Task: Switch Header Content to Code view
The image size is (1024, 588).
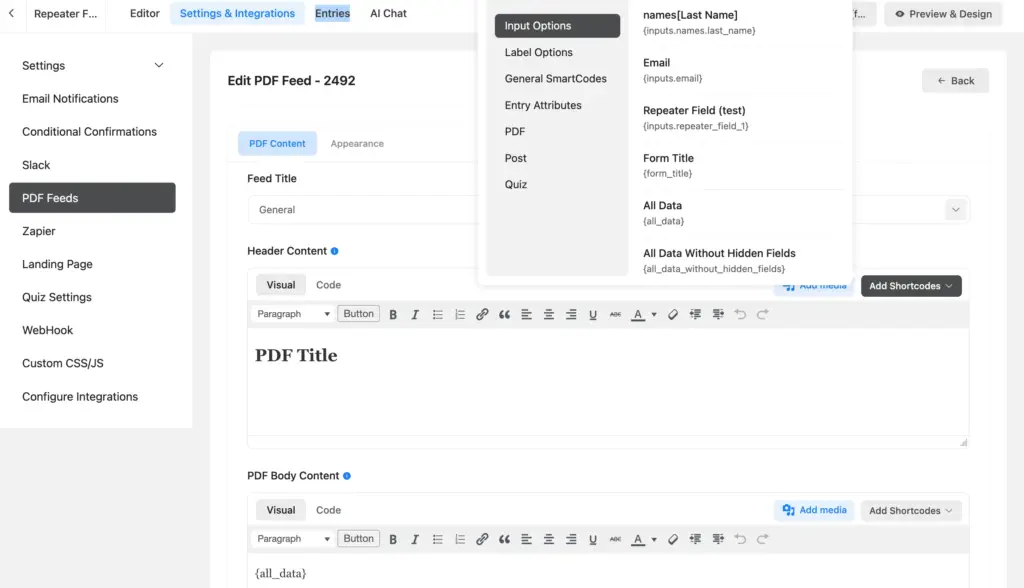Action: (328, 285)
